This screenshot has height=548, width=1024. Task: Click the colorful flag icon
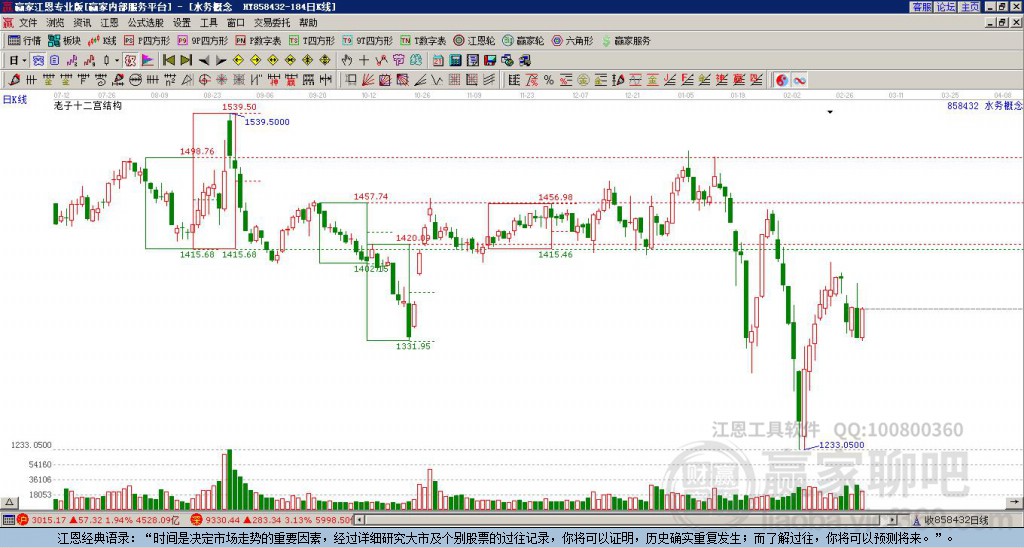coord(148,60)
